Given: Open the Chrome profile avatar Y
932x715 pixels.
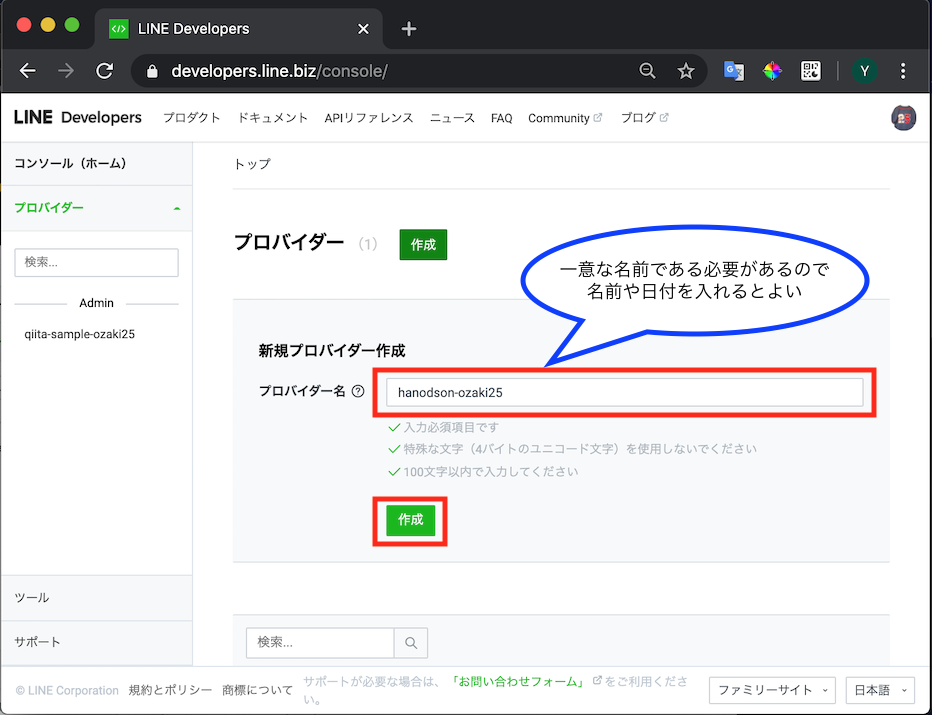Looking at the screenshot, I should [x=865, y=71].
